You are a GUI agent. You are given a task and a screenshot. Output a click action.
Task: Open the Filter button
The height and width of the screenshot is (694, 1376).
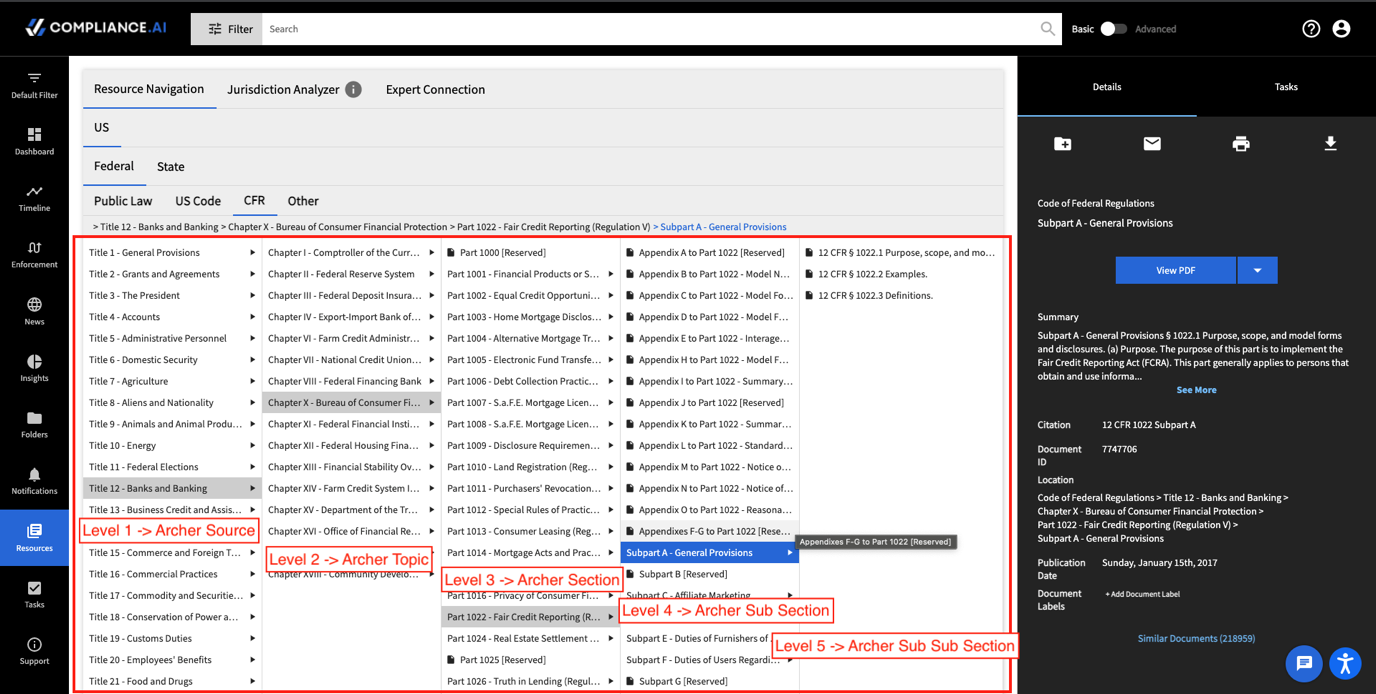coord(227,29)
